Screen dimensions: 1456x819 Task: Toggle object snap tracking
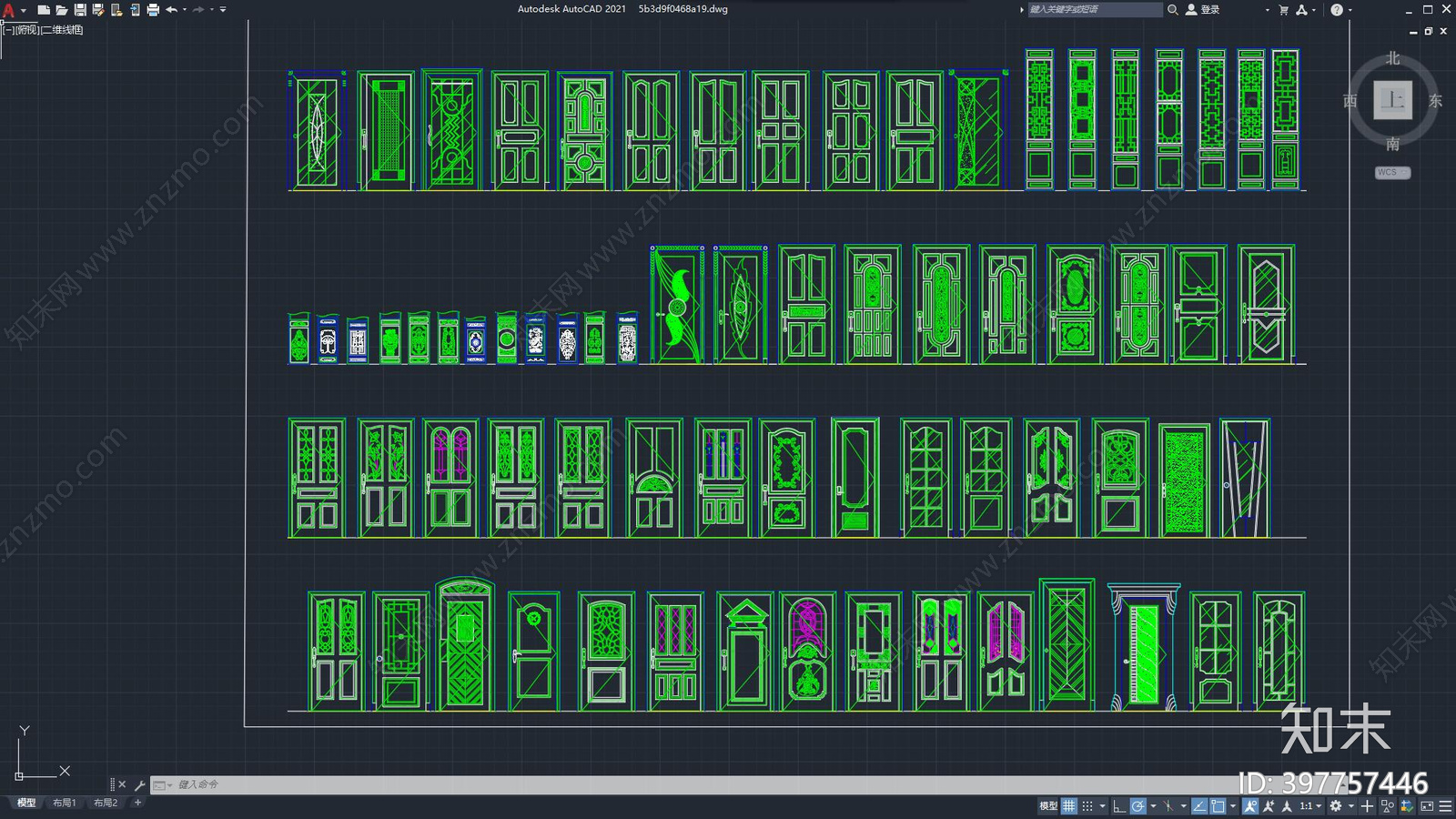(1199, 806)
